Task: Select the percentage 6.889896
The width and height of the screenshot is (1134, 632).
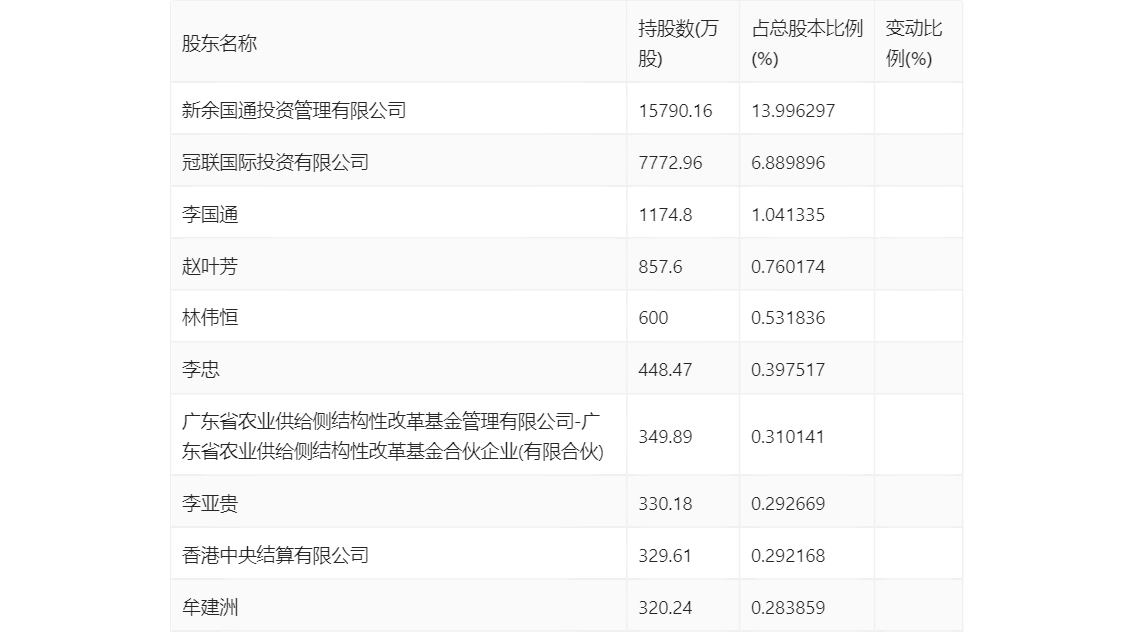Action: coord(788,163)
